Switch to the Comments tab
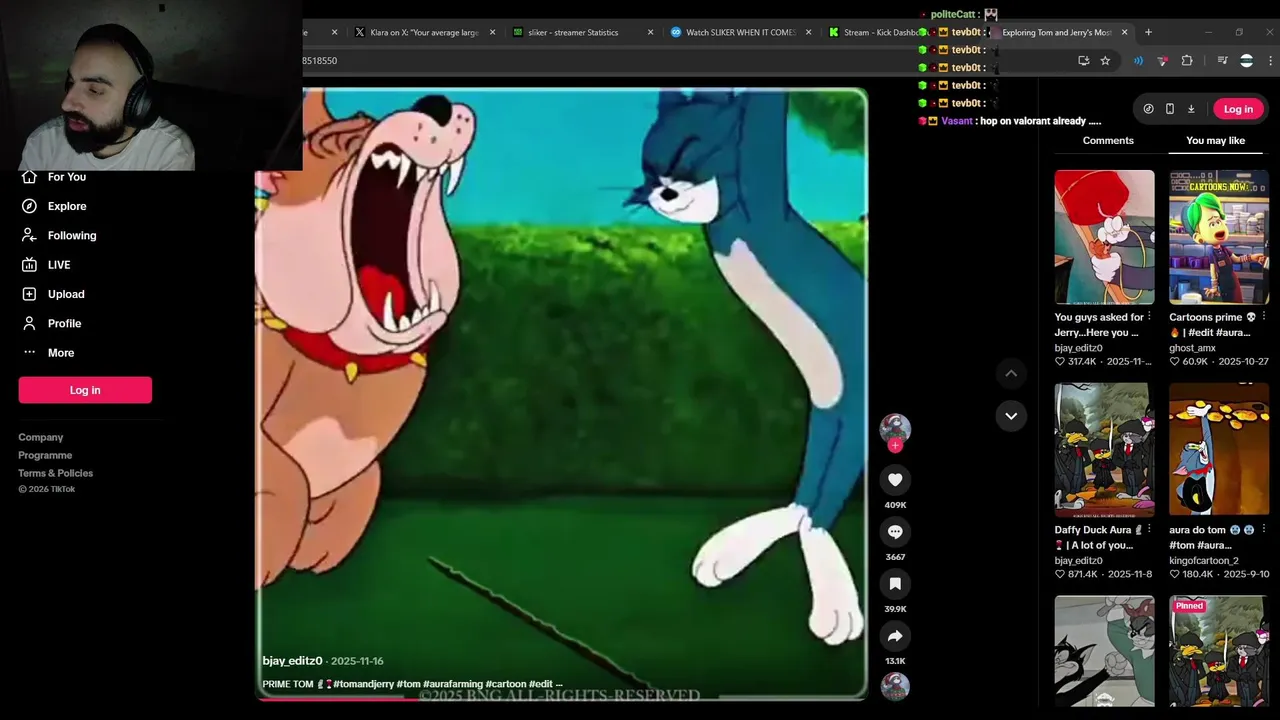Viewport: 1280px width, 720px height. pos(1108,141)
